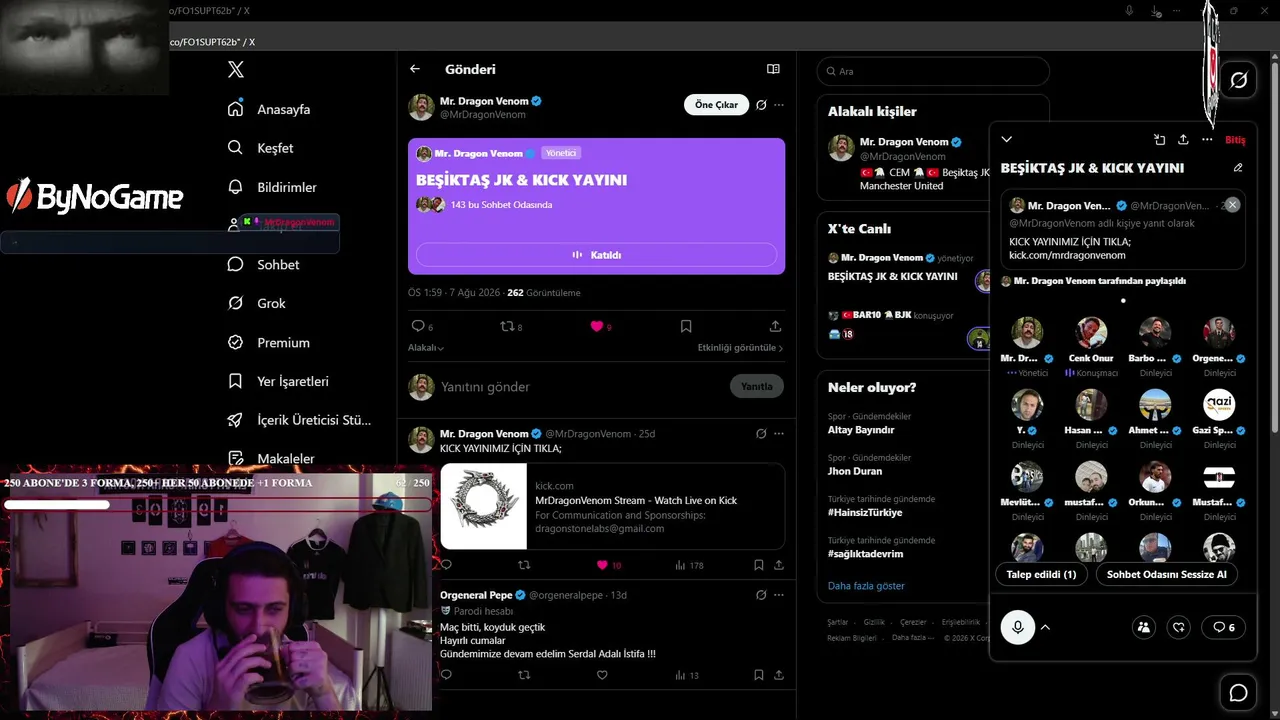
Task: Click Sohbet Odasını Sessize Al button
Action: pyautogui.click(x=1167, y=574)
